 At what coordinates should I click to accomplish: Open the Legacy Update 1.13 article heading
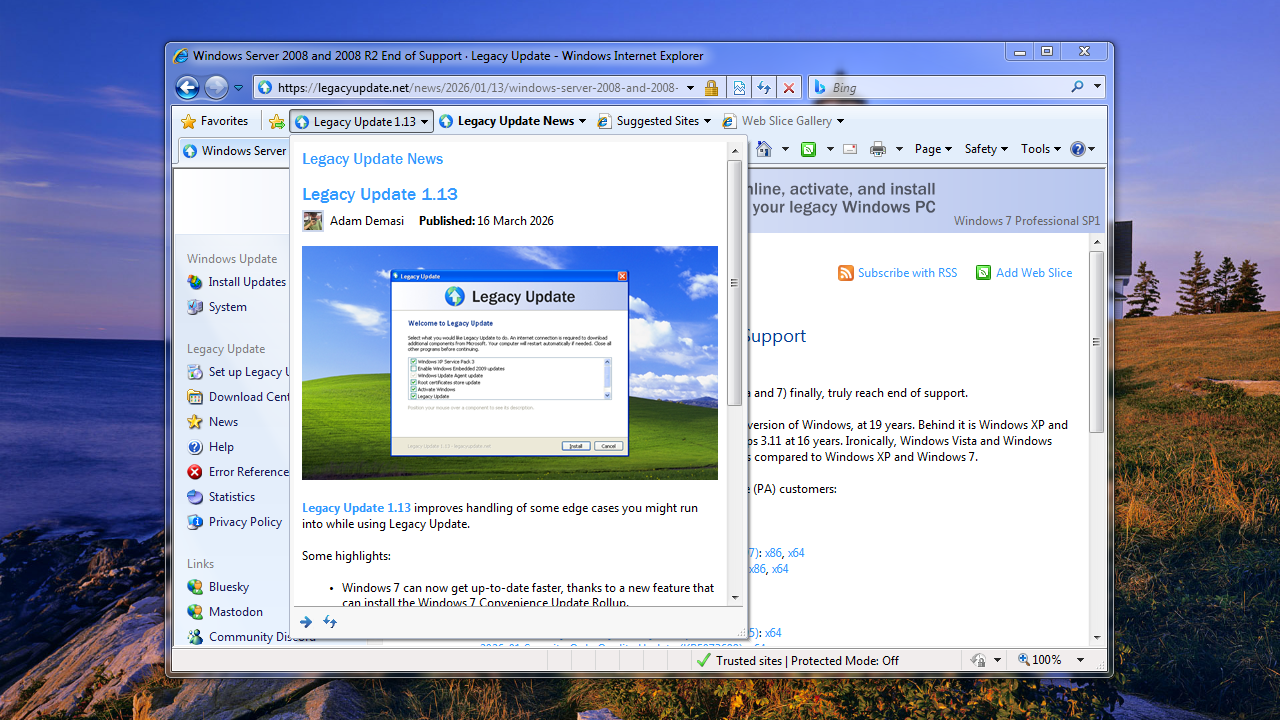coord(380,194)
